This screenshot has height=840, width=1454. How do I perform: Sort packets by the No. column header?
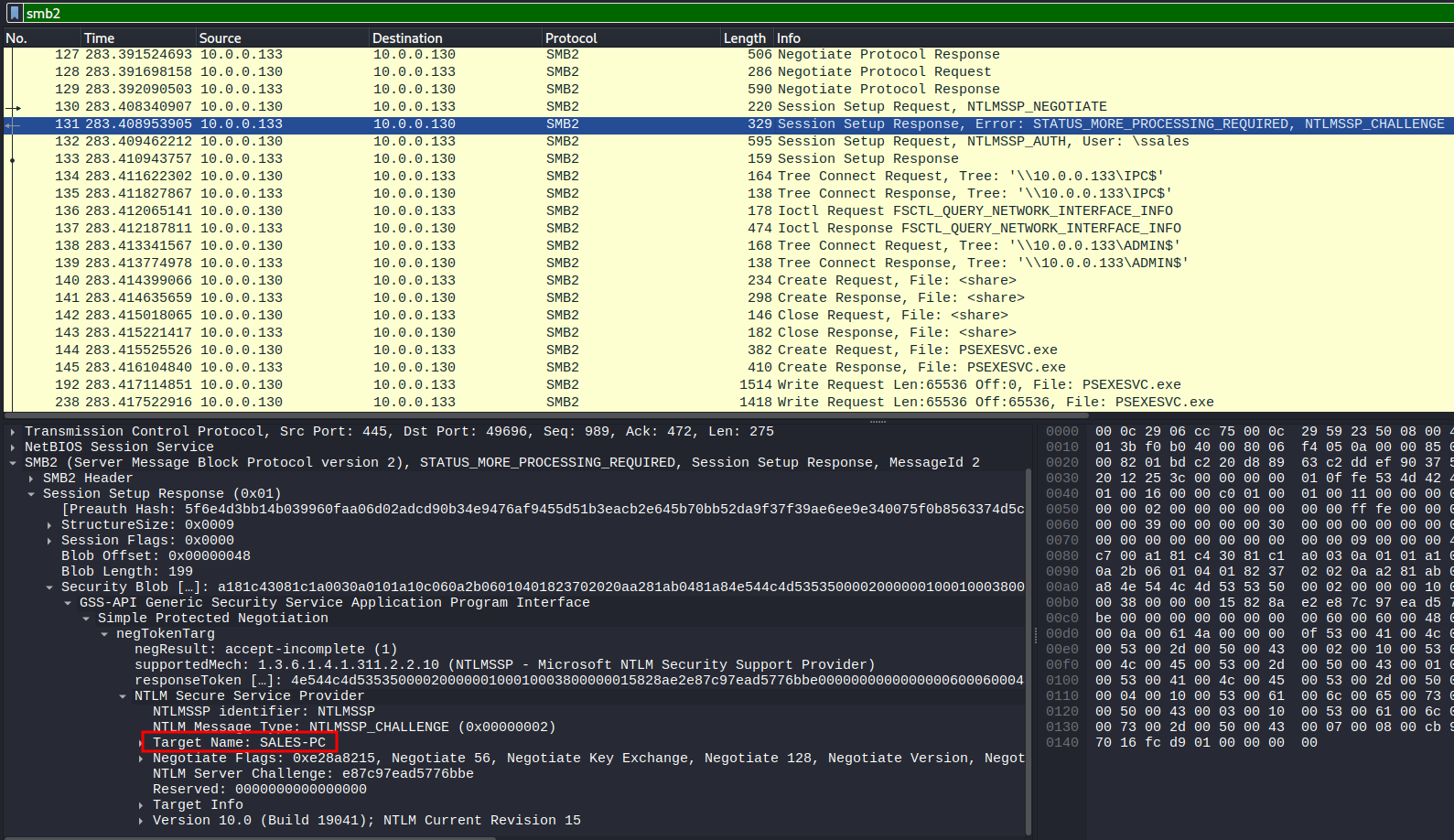pyautogui.click(x=41, y=38)
